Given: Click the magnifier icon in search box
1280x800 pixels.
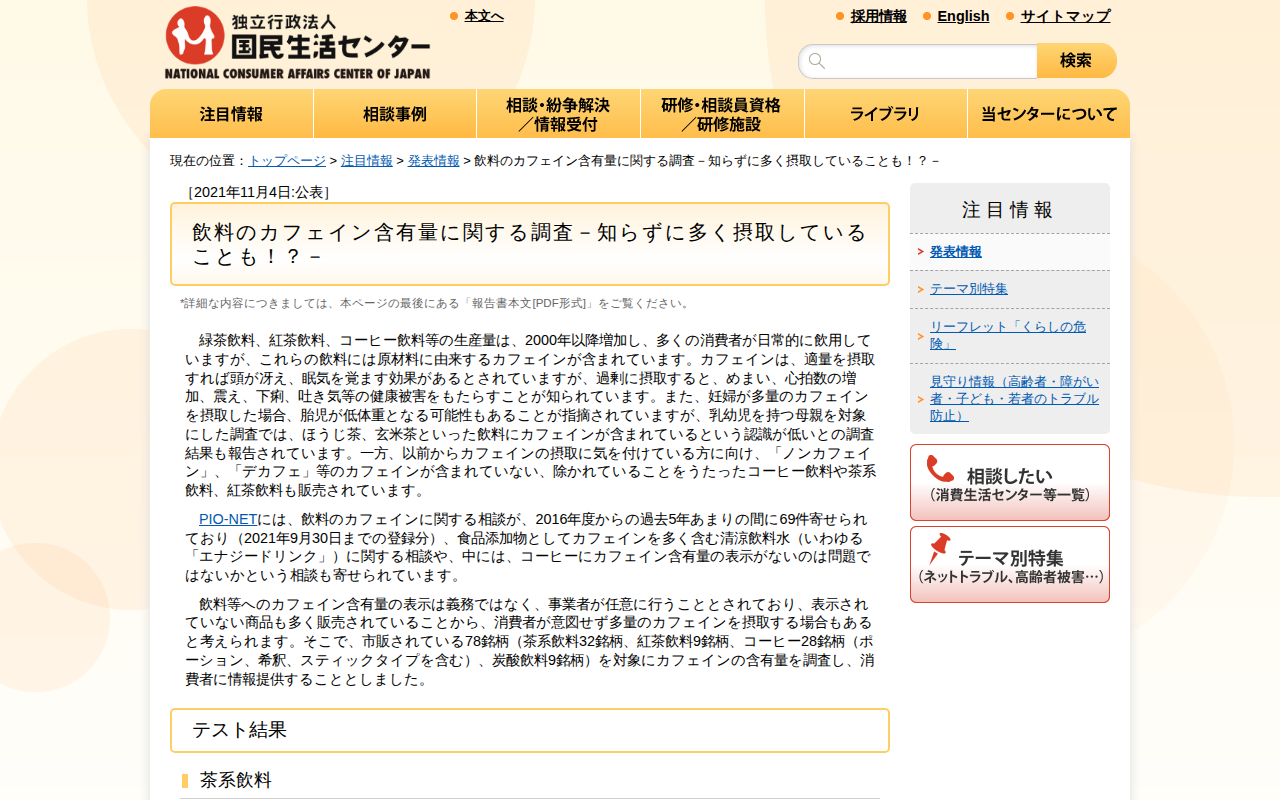Looking at the screenshot, I should [817, 61].
